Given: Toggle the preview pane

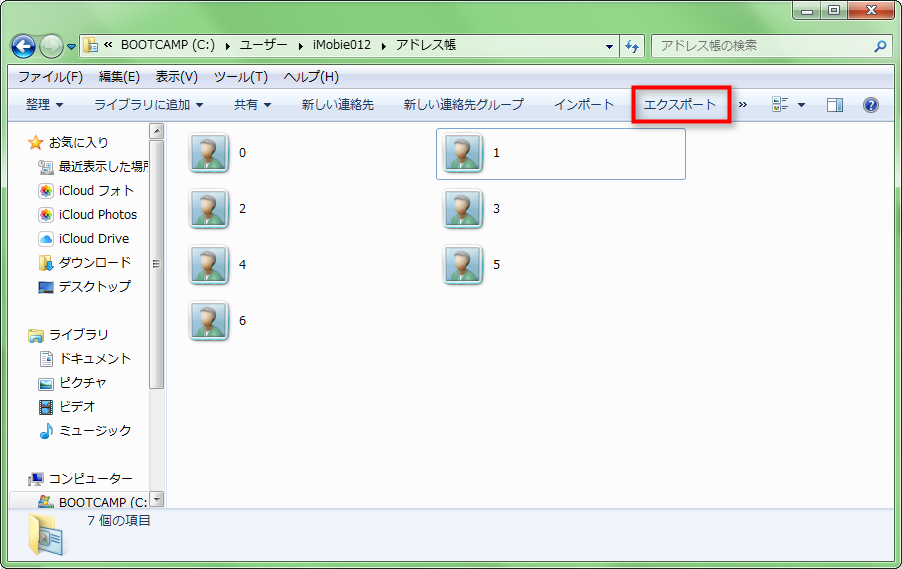Looking at the screenshot, I should pyautogui.click(x=835, y=105).
